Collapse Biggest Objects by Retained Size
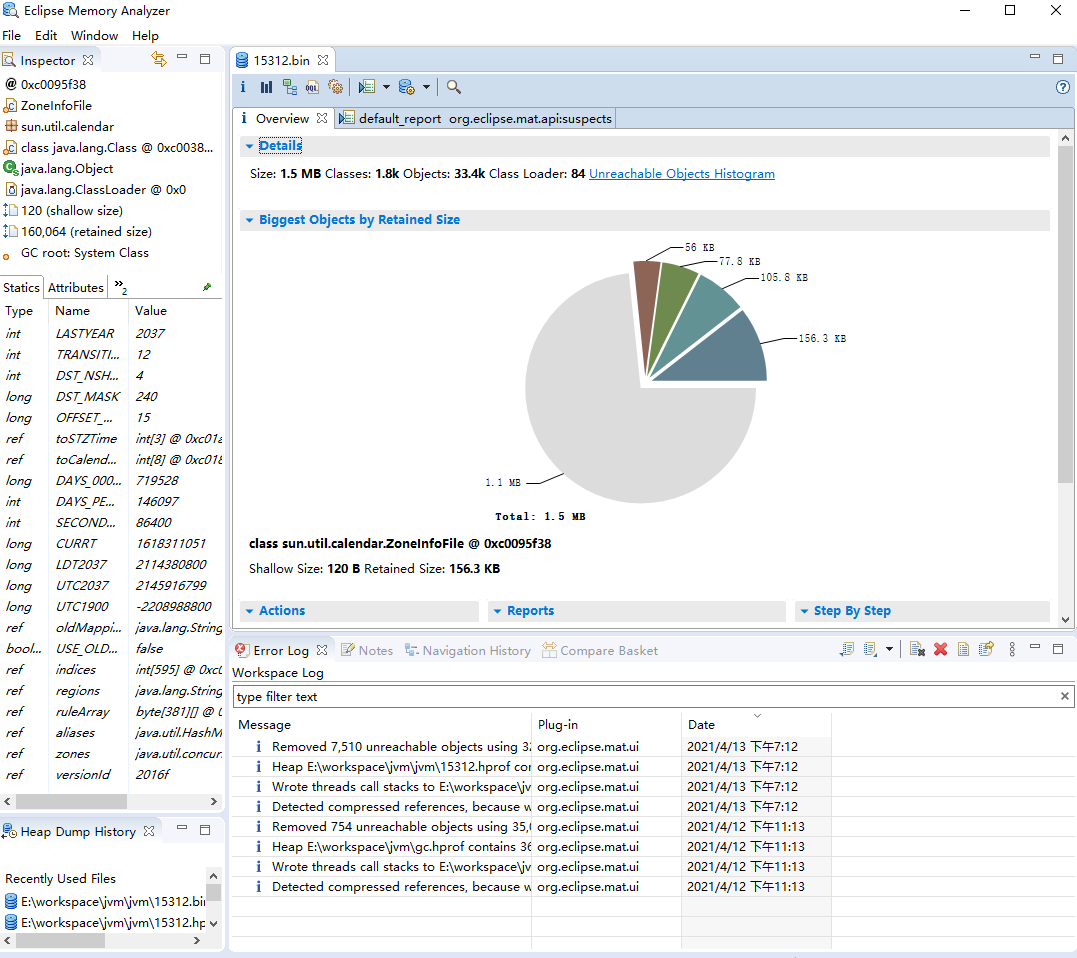The width and height of the screenshot is (1077, 958). pyautogui.click(x=249, y=220)
